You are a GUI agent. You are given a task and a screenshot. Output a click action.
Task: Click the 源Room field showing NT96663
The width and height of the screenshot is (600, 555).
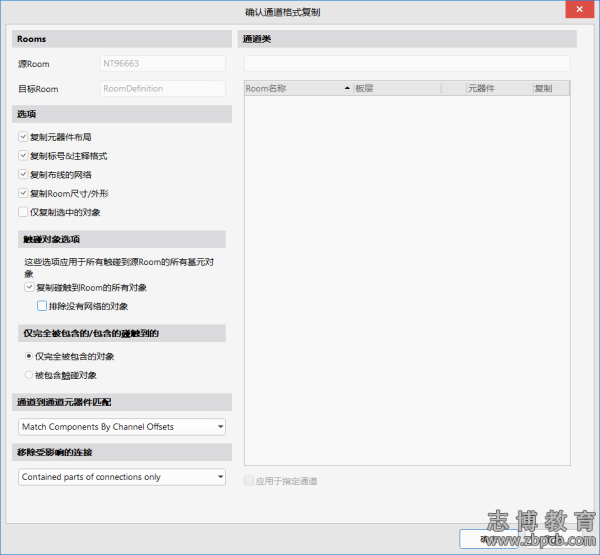pos(163,64)
